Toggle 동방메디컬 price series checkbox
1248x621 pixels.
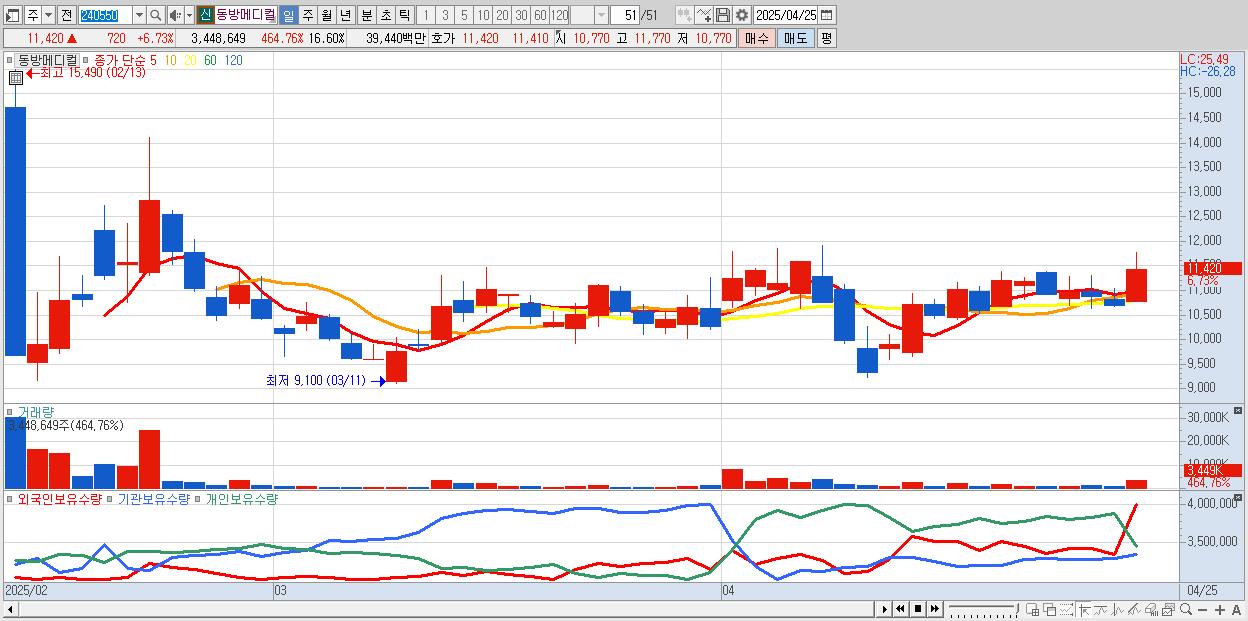11,60
